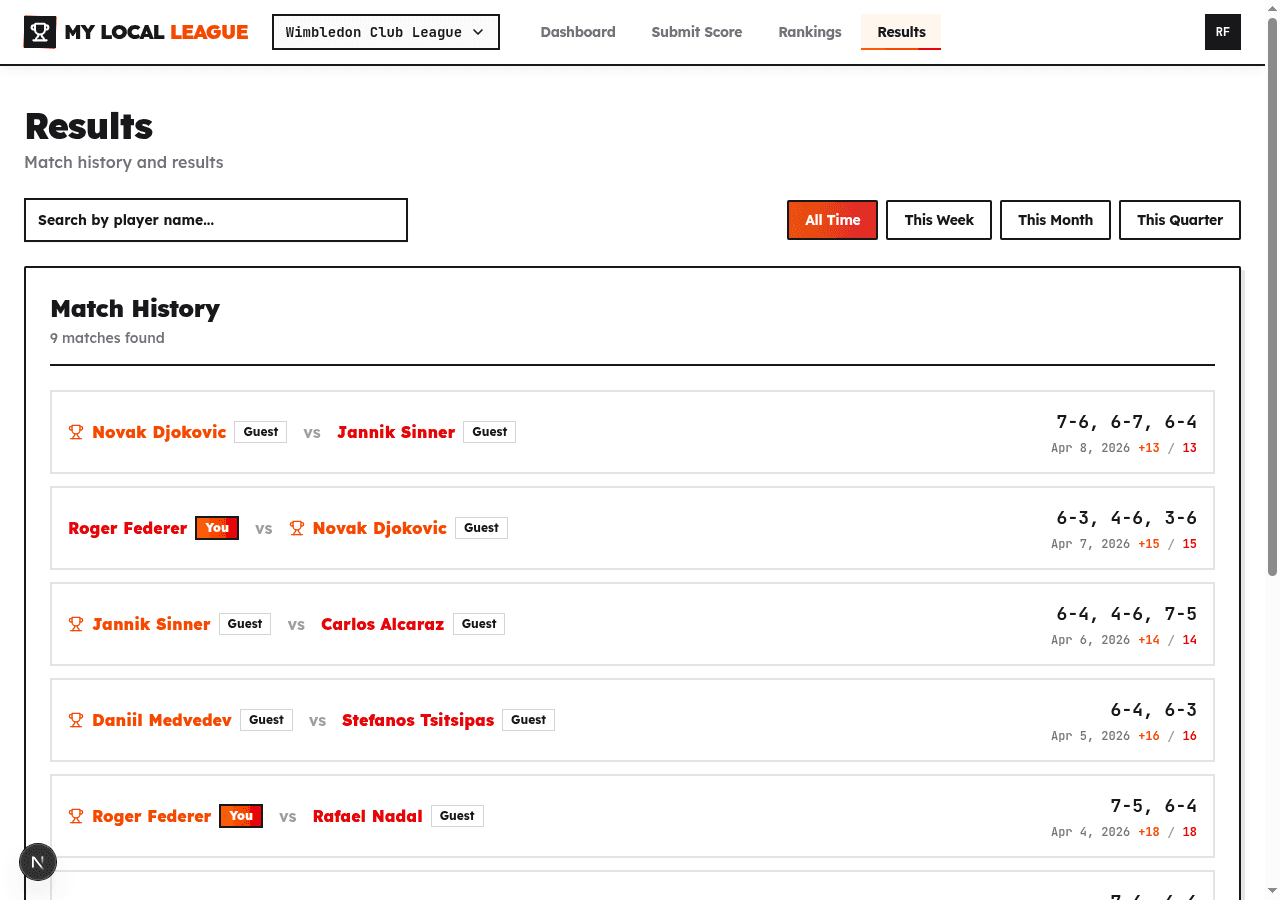Click the My Local League trophy logo

(39, 31)
